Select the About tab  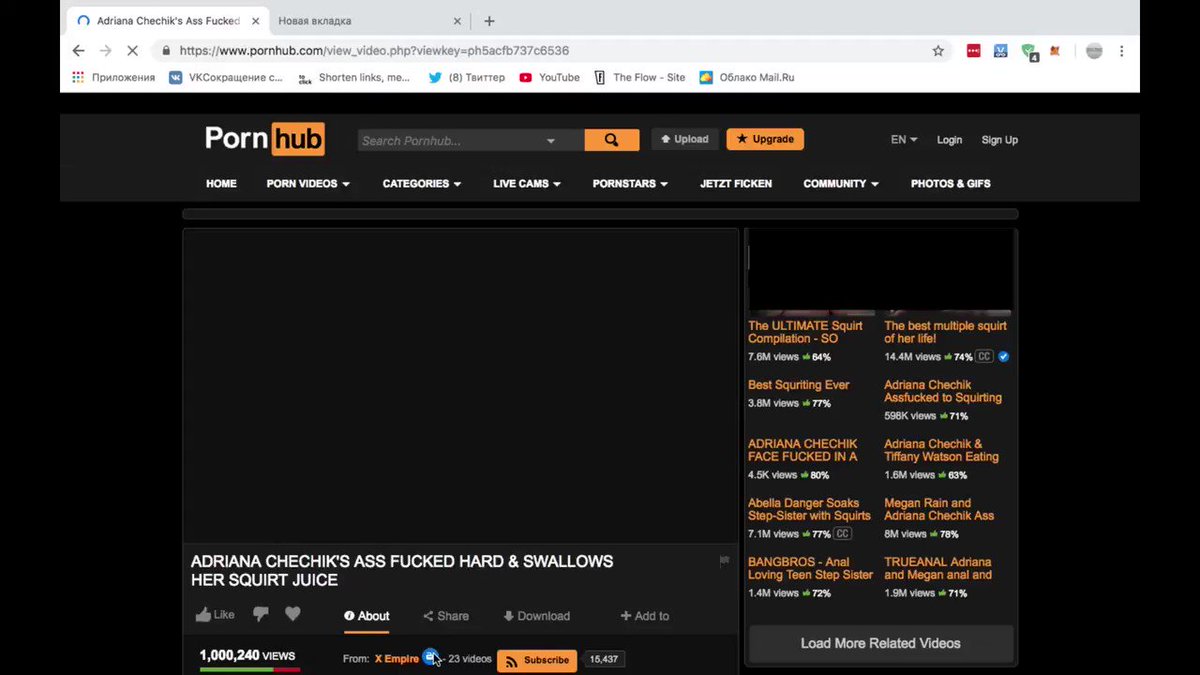pyautogui.click(x=366, y=616)
